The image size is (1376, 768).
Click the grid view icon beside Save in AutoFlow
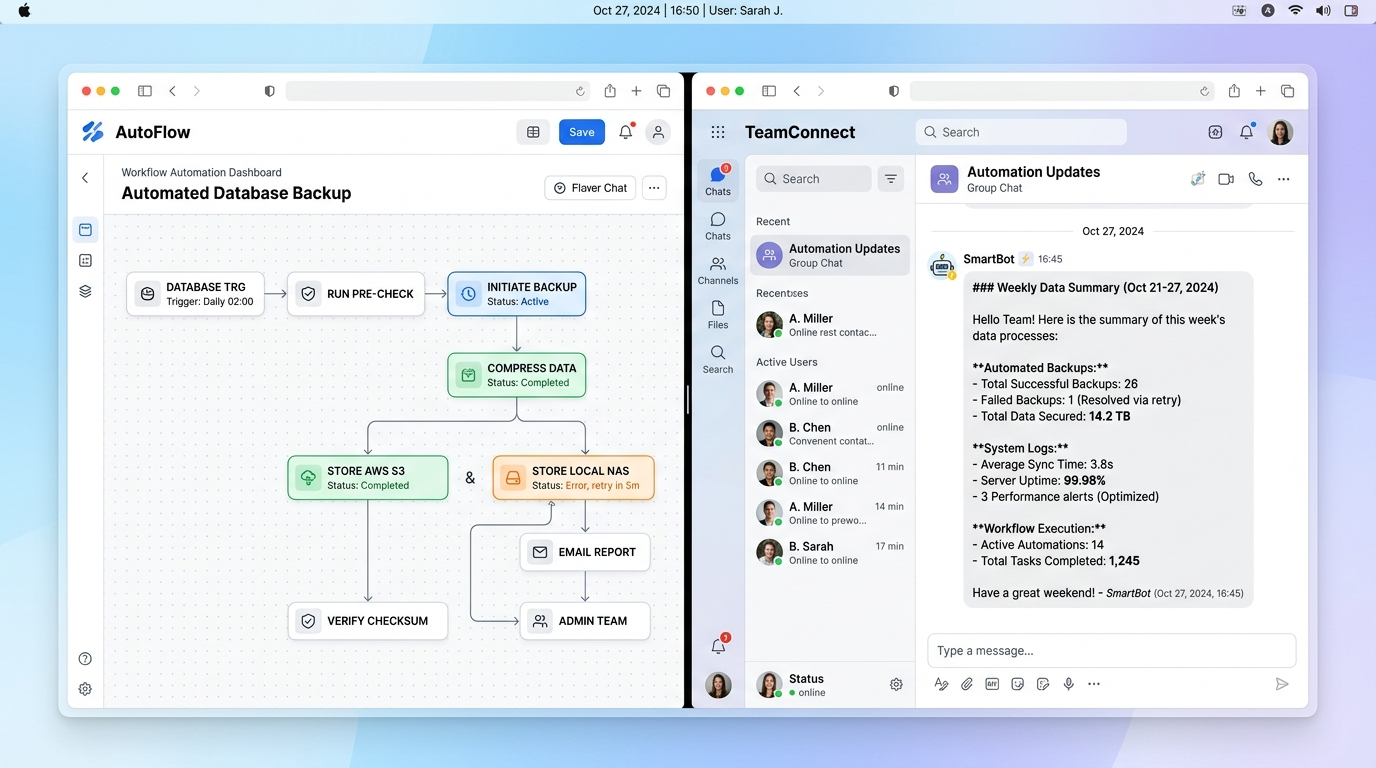pyautogui.click(x=533, y=132)
